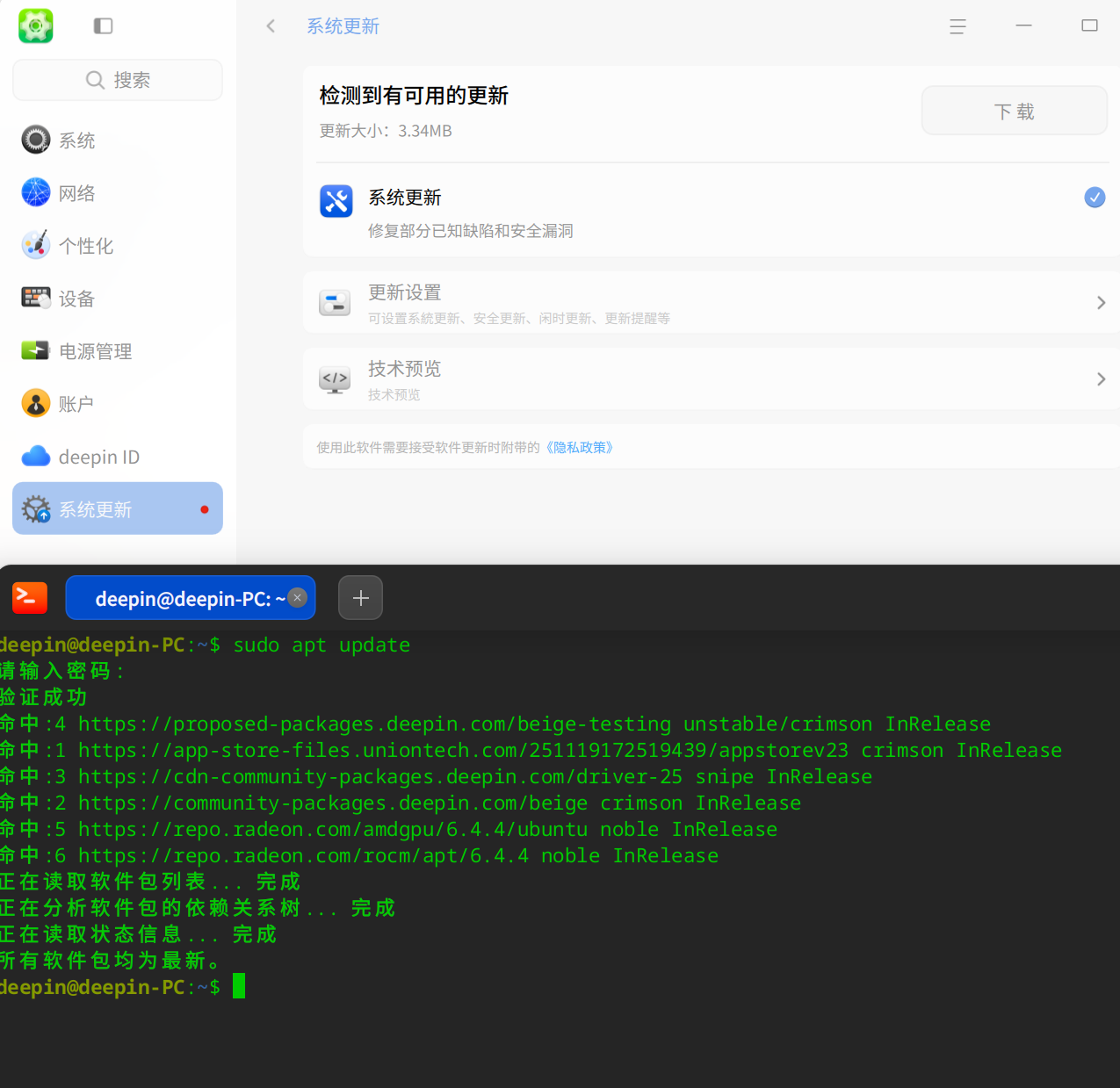Click the 系统更新 gear icon in sidebar
1120x1088 pixels.
click(36, 508)
